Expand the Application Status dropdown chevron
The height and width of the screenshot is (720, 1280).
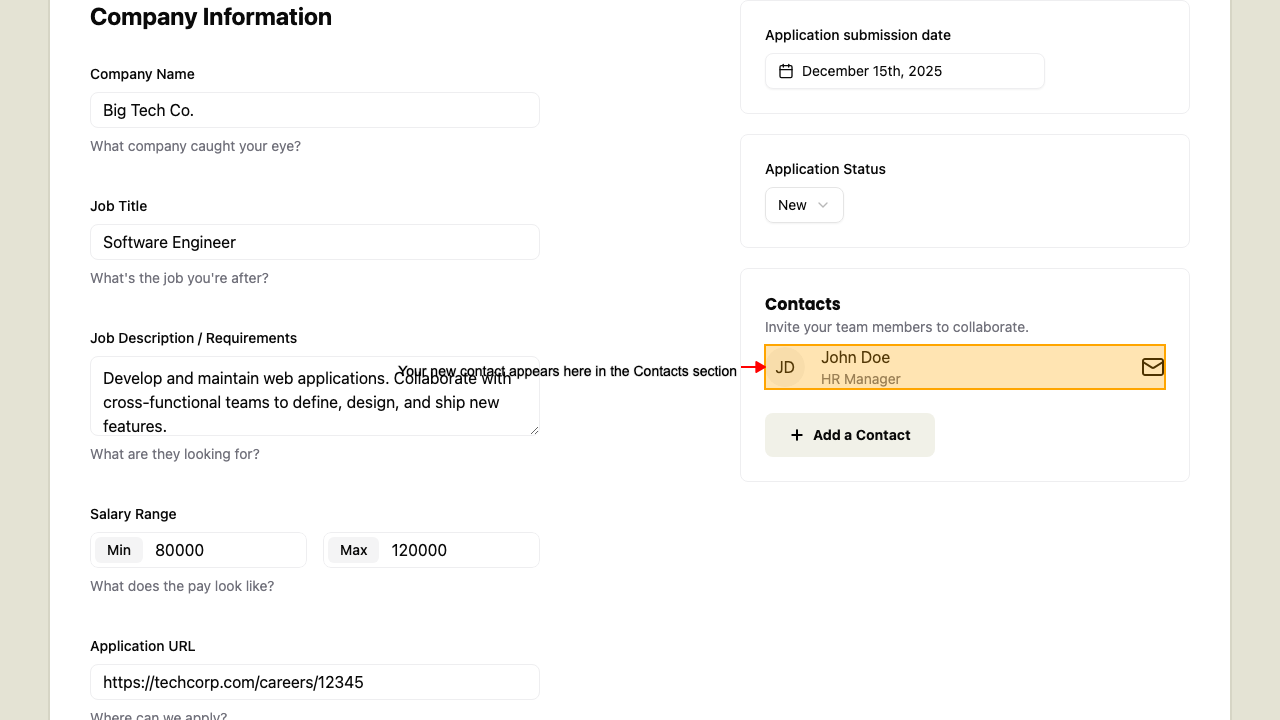click(823, 205)
